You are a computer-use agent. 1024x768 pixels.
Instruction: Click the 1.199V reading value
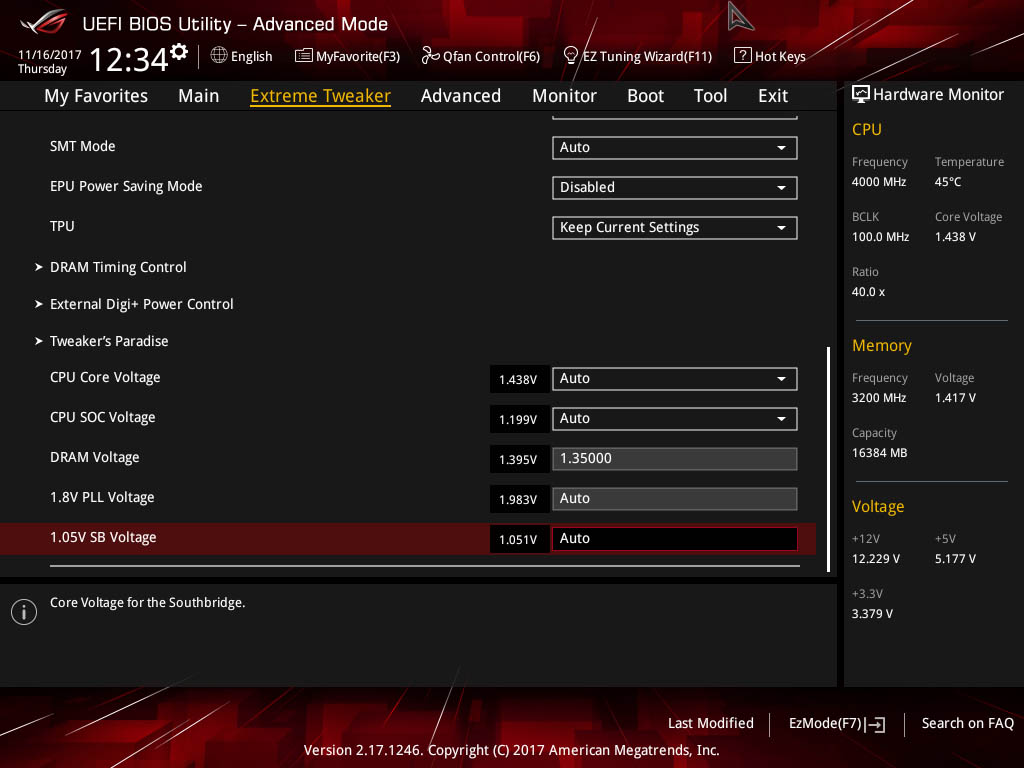click(x=519, y=419)
